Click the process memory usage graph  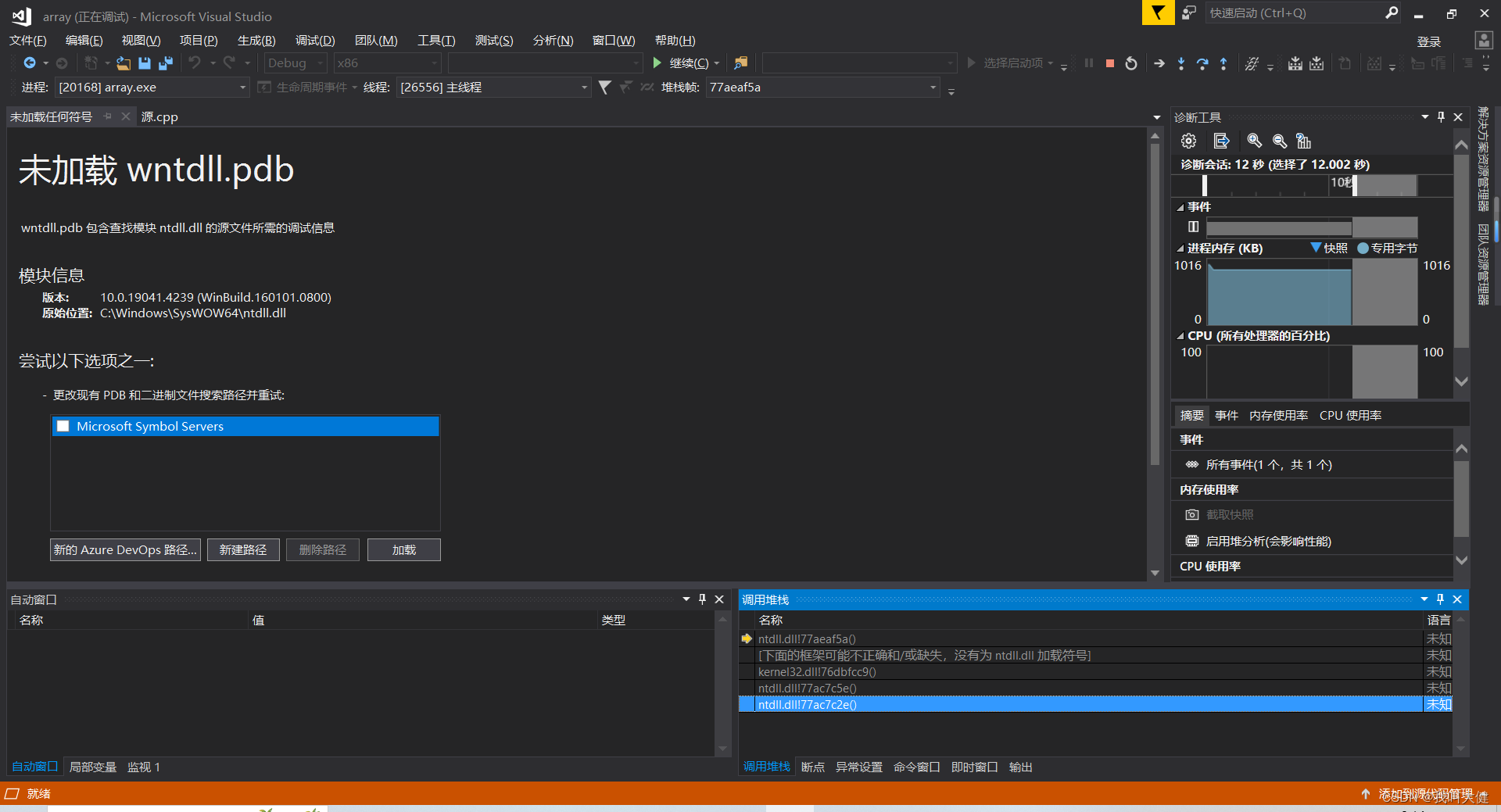(x=1312, y=292)
